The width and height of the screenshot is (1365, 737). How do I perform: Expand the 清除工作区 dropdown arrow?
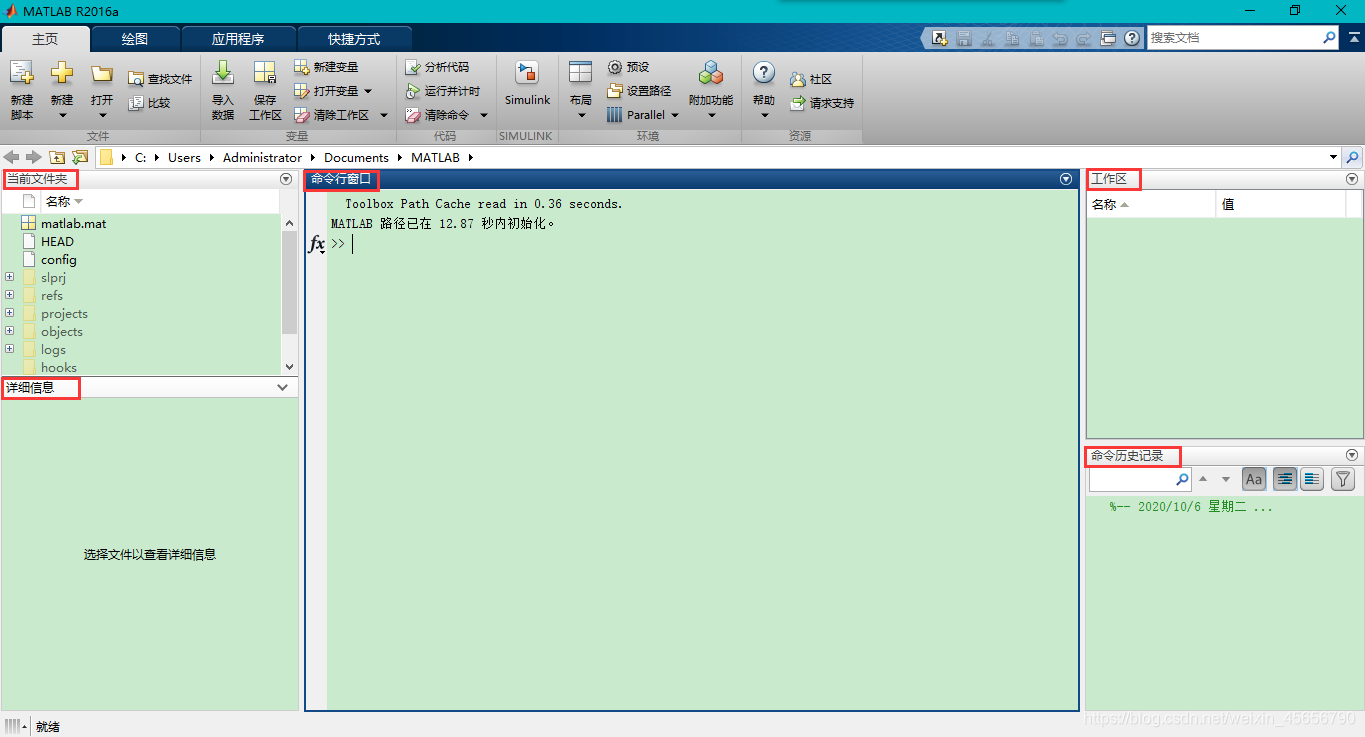point(384,115)
